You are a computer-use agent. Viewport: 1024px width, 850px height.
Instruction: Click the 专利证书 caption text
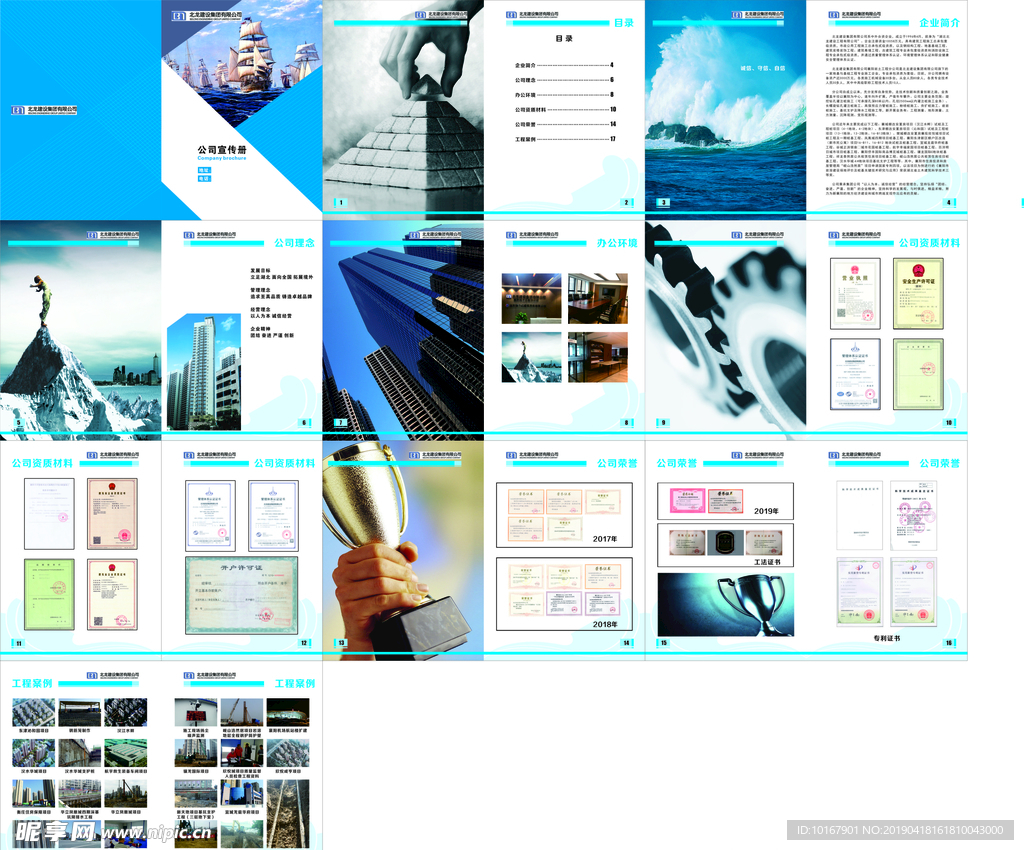(x=886, y=637)
